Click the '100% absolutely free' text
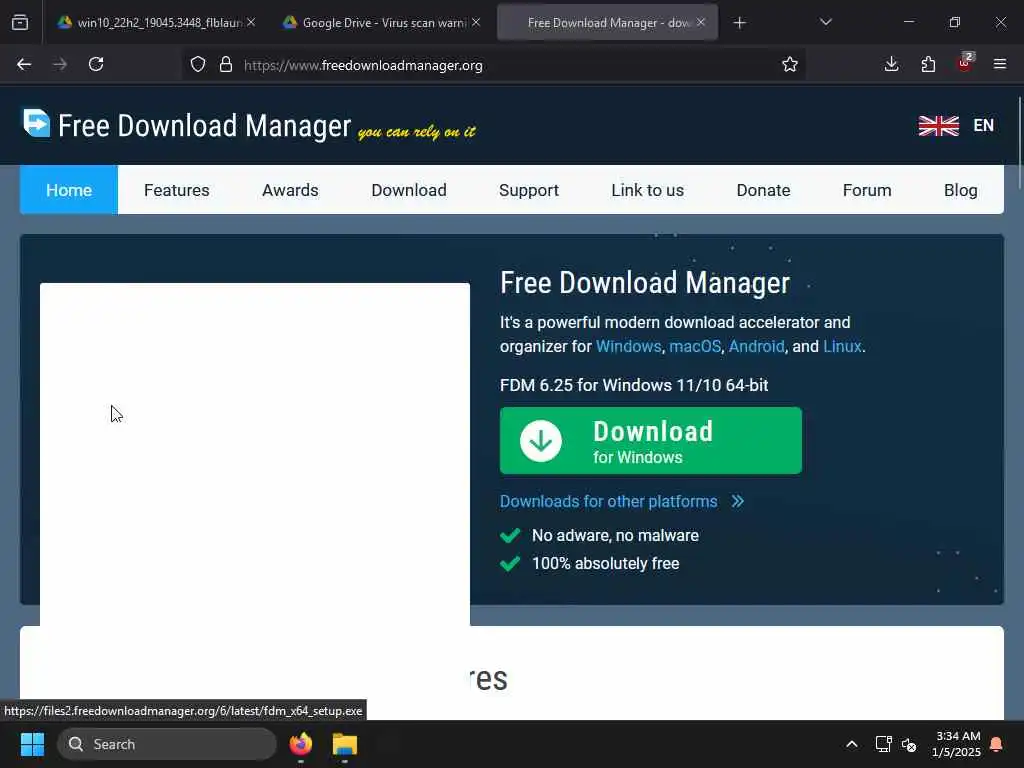 click(x=605, y=564)
